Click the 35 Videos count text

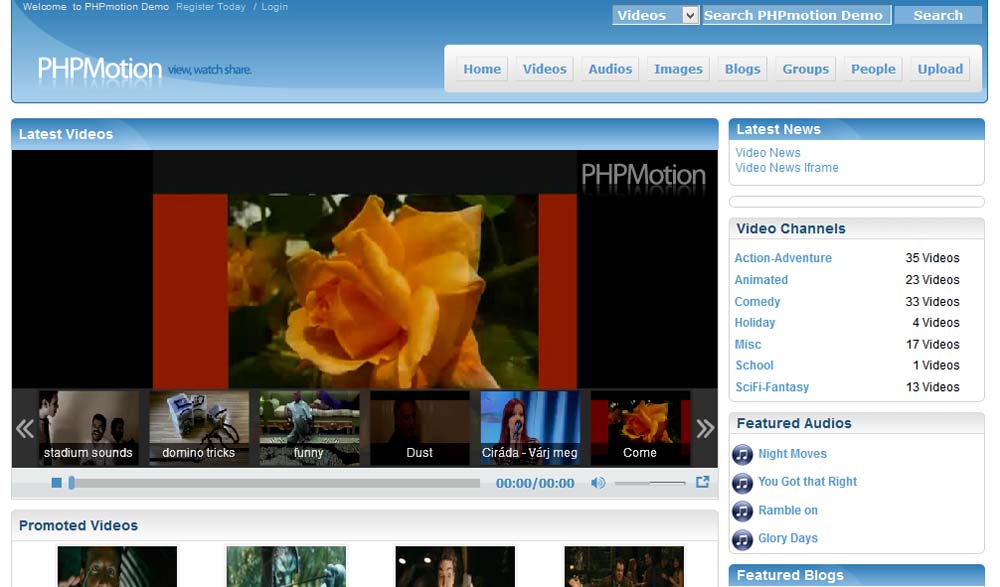click(x=932, y=258)
